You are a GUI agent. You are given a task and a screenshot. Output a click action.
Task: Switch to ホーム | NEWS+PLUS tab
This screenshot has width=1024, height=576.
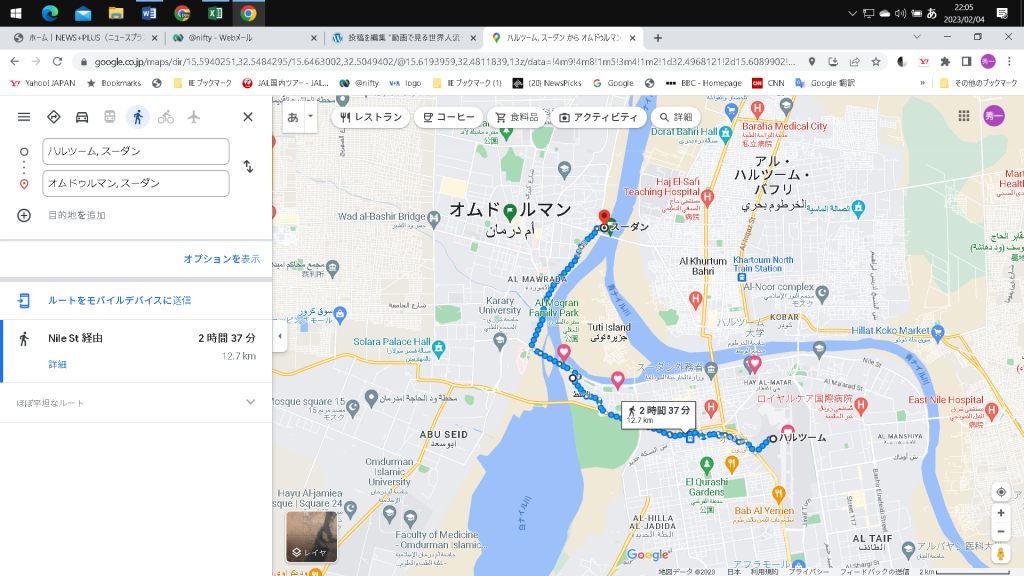86,38
